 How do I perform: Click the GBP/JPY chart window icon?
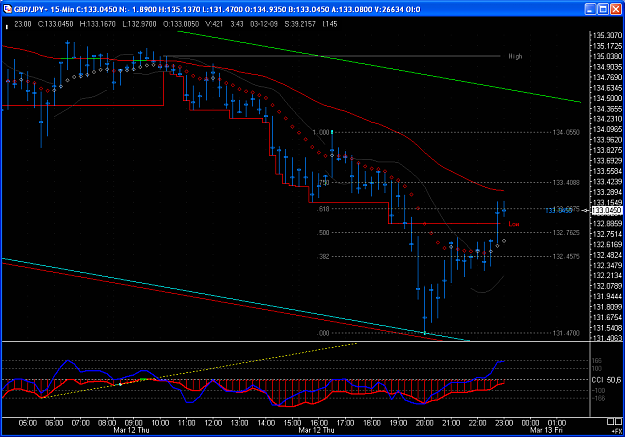coord(8,9)
